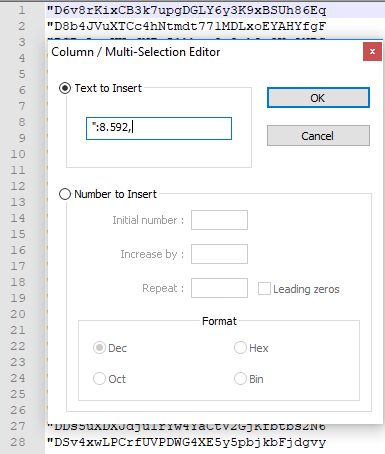
Task: Click the Initial number field
Action: (219, 220)
